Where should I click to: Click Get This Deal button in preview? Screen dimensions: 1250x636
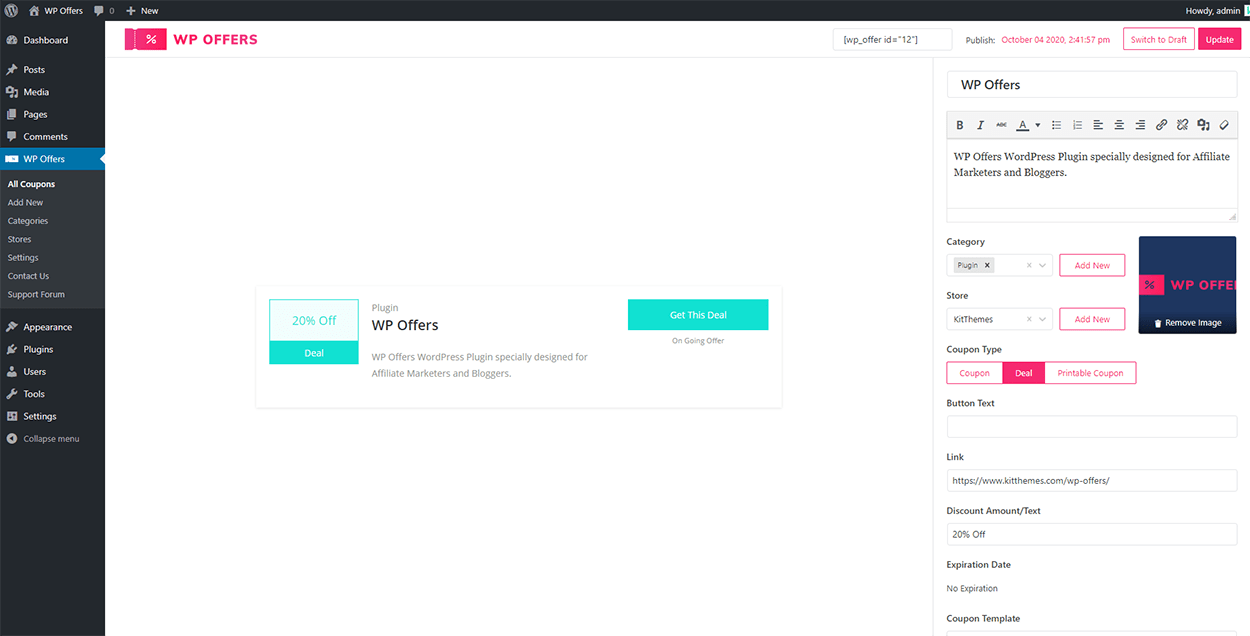tap(698, 315)
